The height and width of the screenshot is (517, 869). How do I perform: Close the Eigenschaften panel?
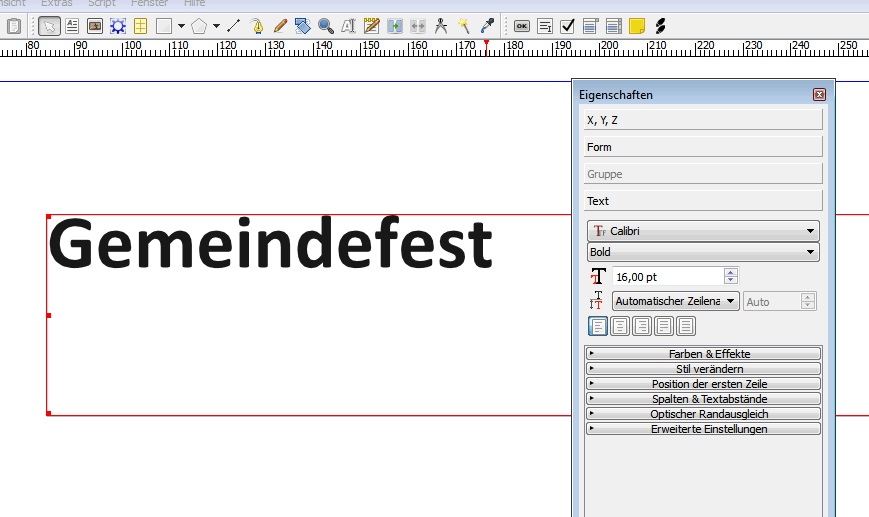point(819,95)
